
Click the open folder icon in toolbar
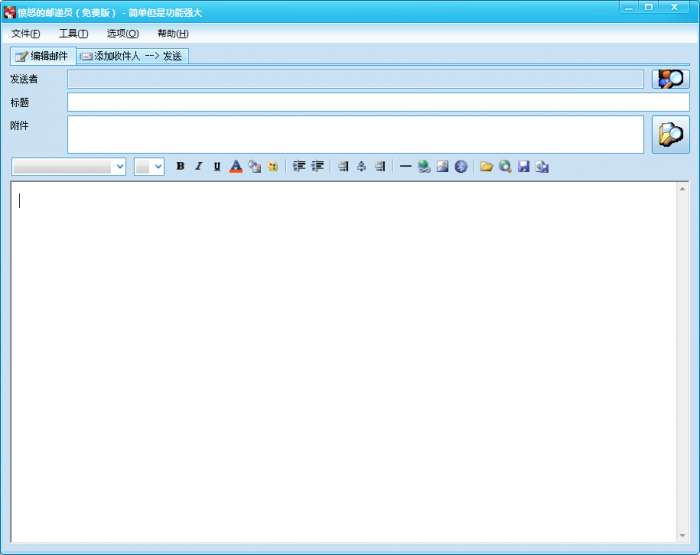[x=486, y=167]
